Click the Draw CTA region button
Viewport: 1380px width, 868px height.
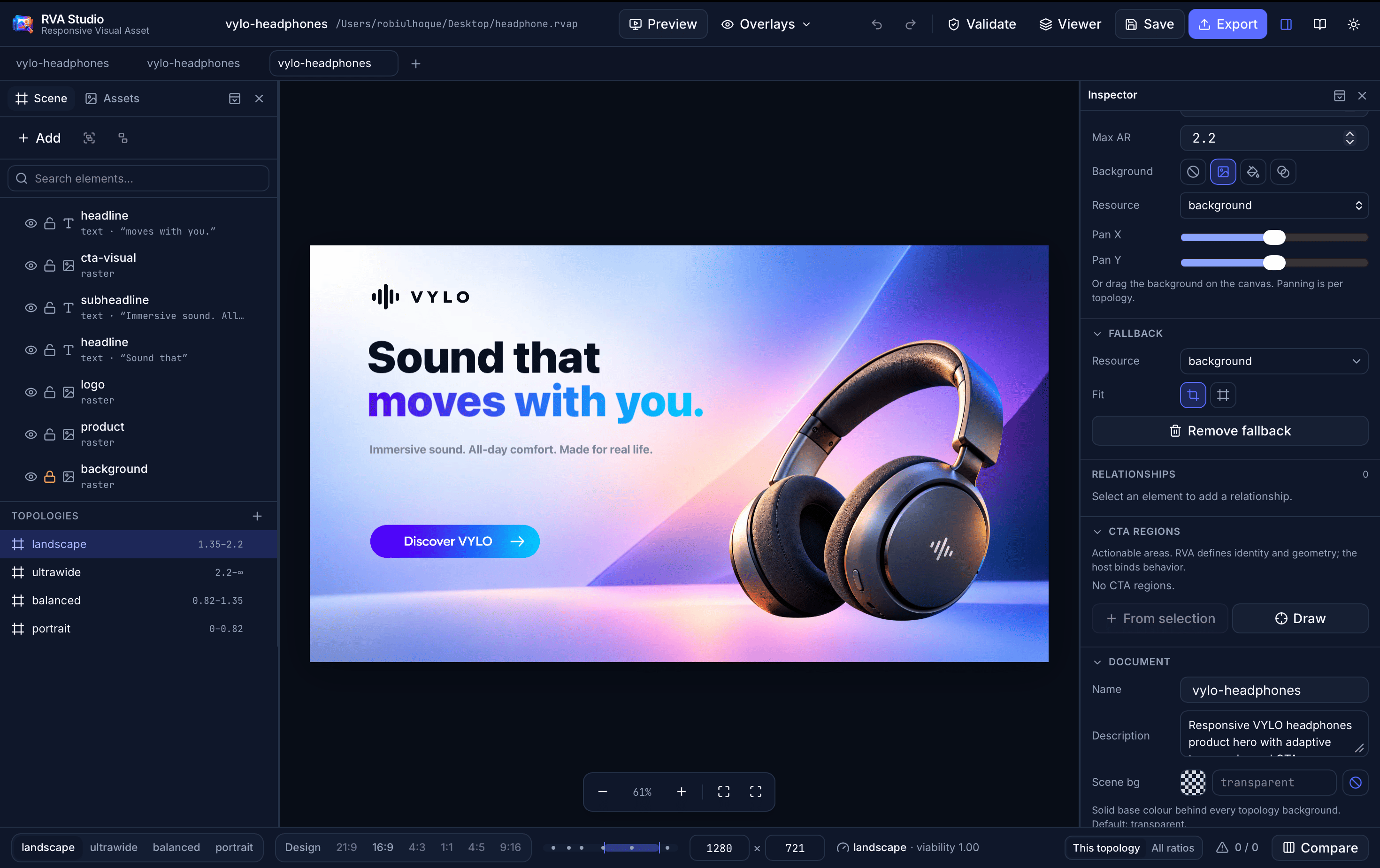point(1300,619)
